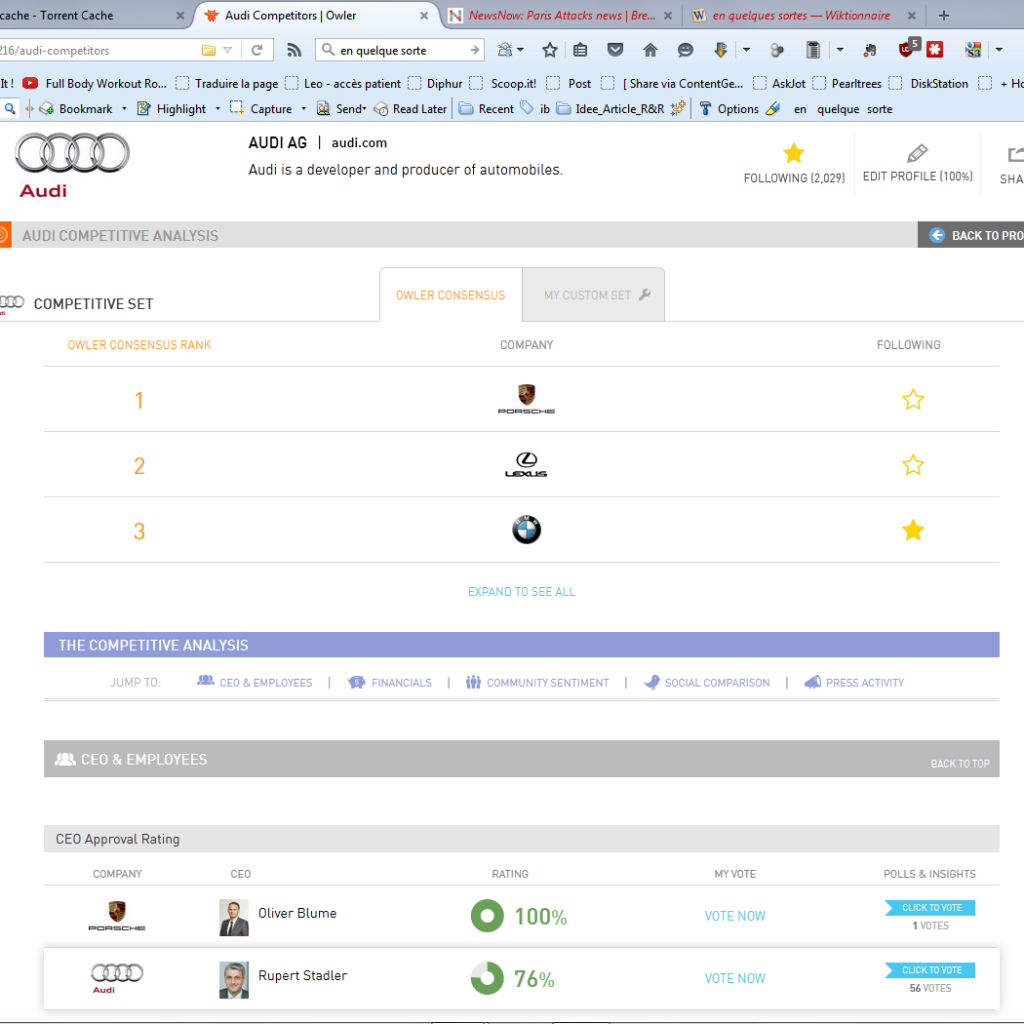The height and width of the screenshot is (1024, 1024).
Task: Toggle the Audi Following star in header
Action: tap(793, 153)
